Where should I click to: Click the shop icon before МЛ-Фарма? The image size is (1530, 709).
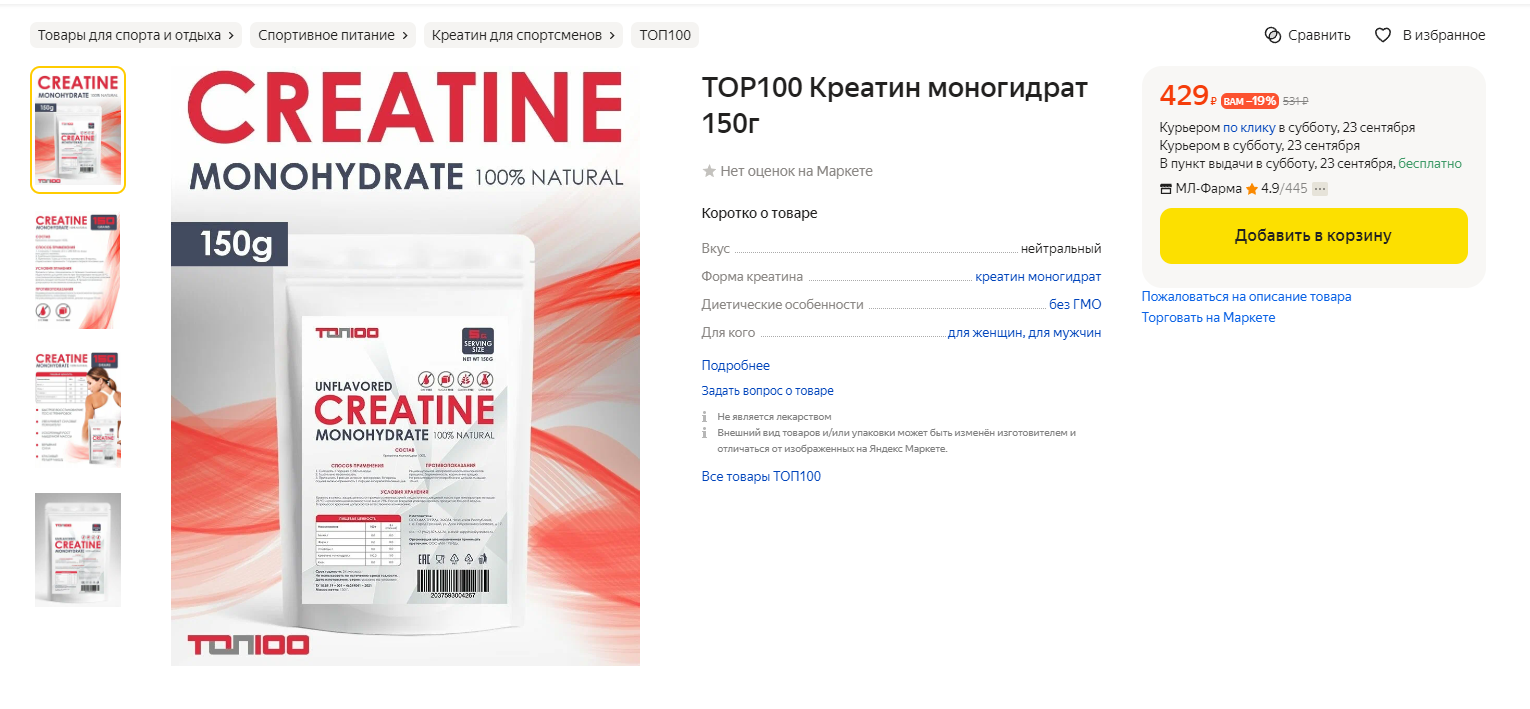click(1166, 189)
